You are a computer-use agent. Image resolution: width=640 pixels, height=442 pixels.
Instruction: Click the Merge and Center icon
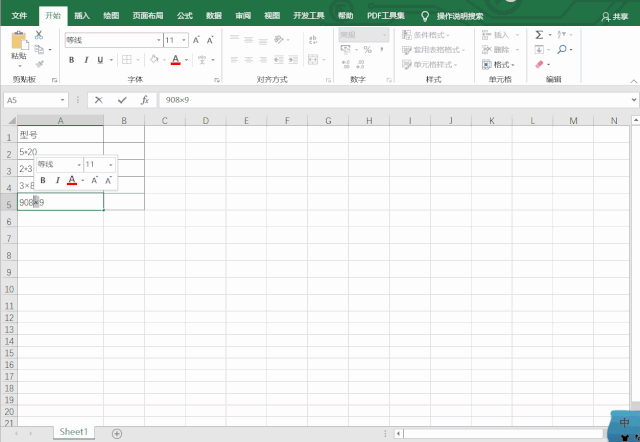click(x=313, y=60)
